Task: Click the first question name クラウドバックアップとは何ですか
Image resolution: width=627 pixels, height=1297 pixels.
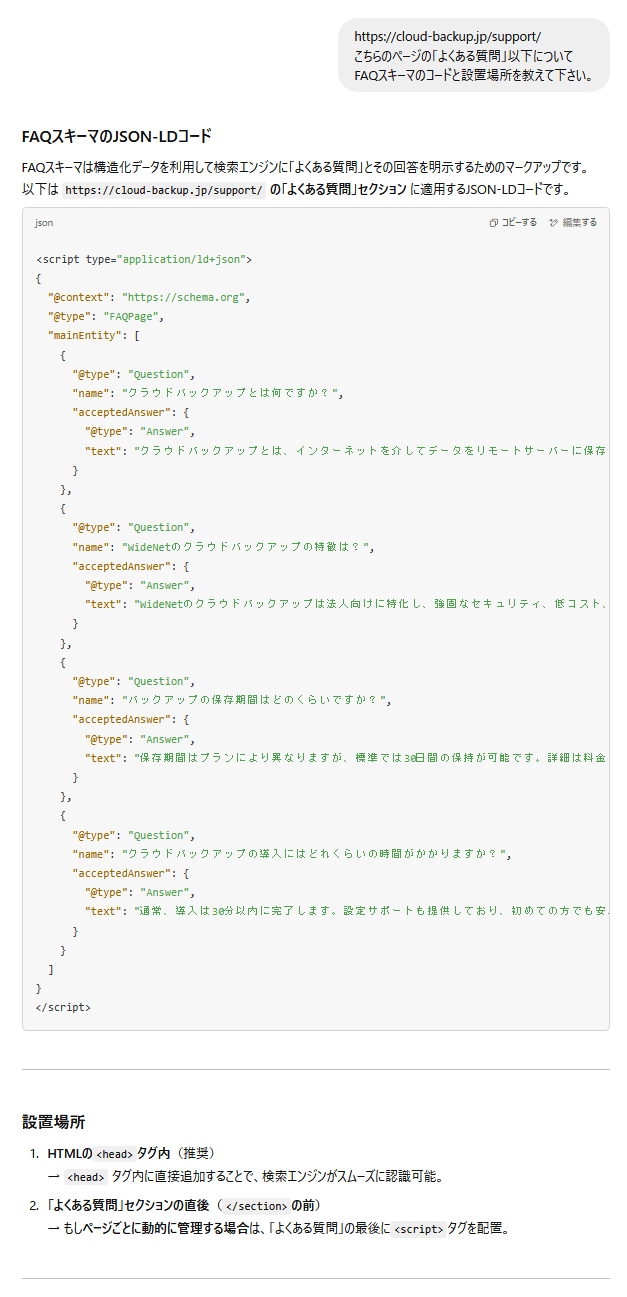Action: [232, 393]
